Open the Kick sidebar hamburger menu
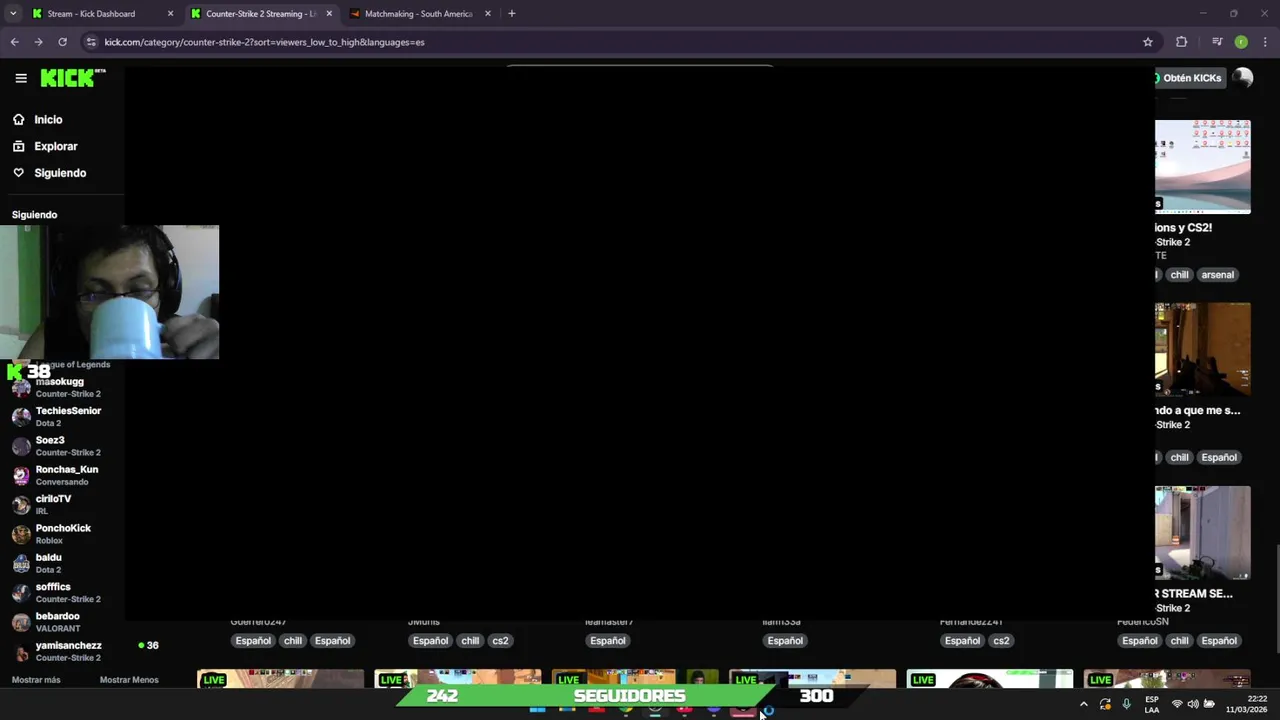 point(21,78)
